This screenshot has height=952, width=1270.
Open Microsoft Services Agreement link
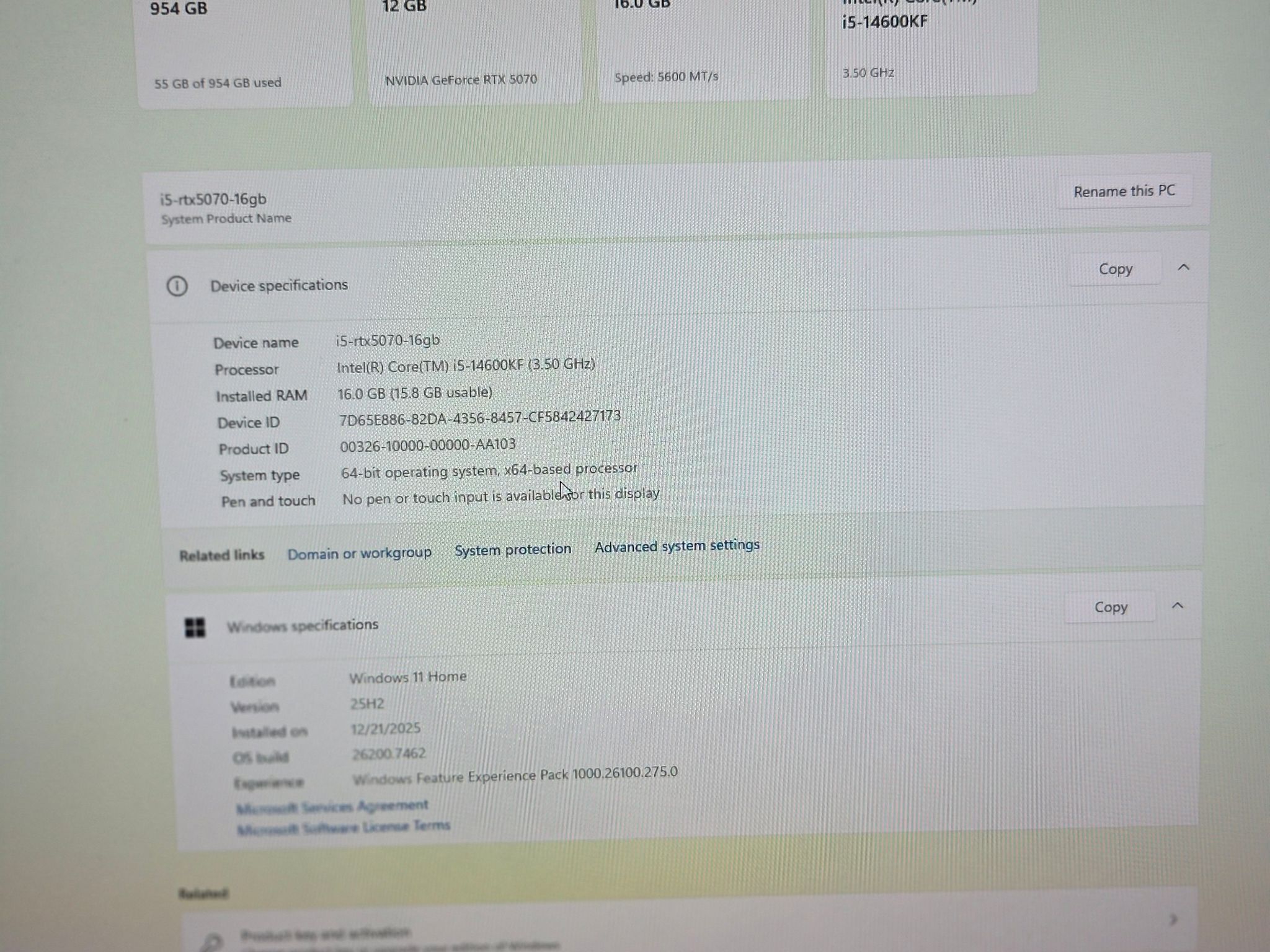[x=332, y=806]
